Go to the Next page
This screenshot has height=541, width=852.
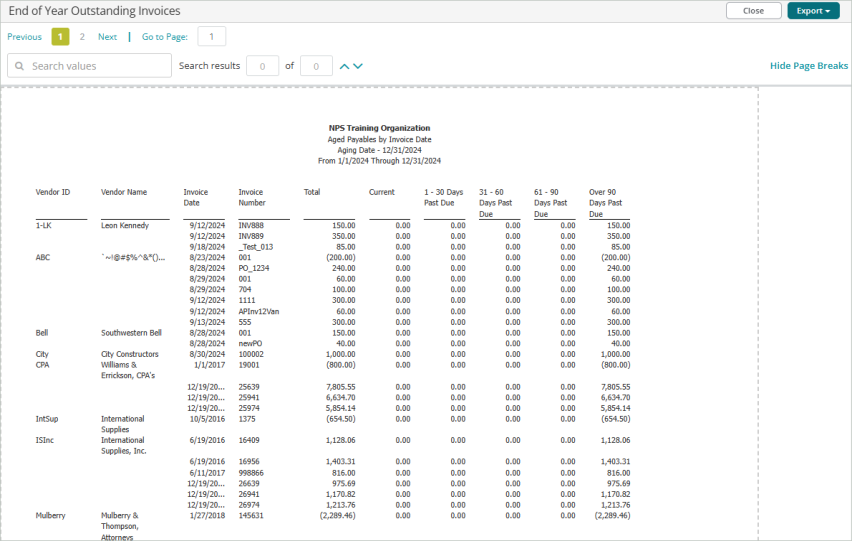(x=107, y=37)
